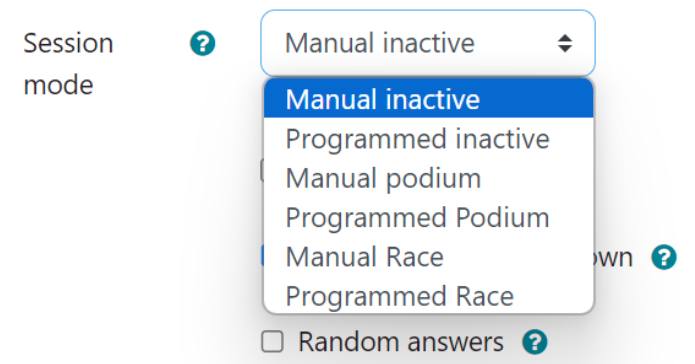Click the partially visible 'own' label text
This screenshot has width=695, height=364.
tap(613, 258)
